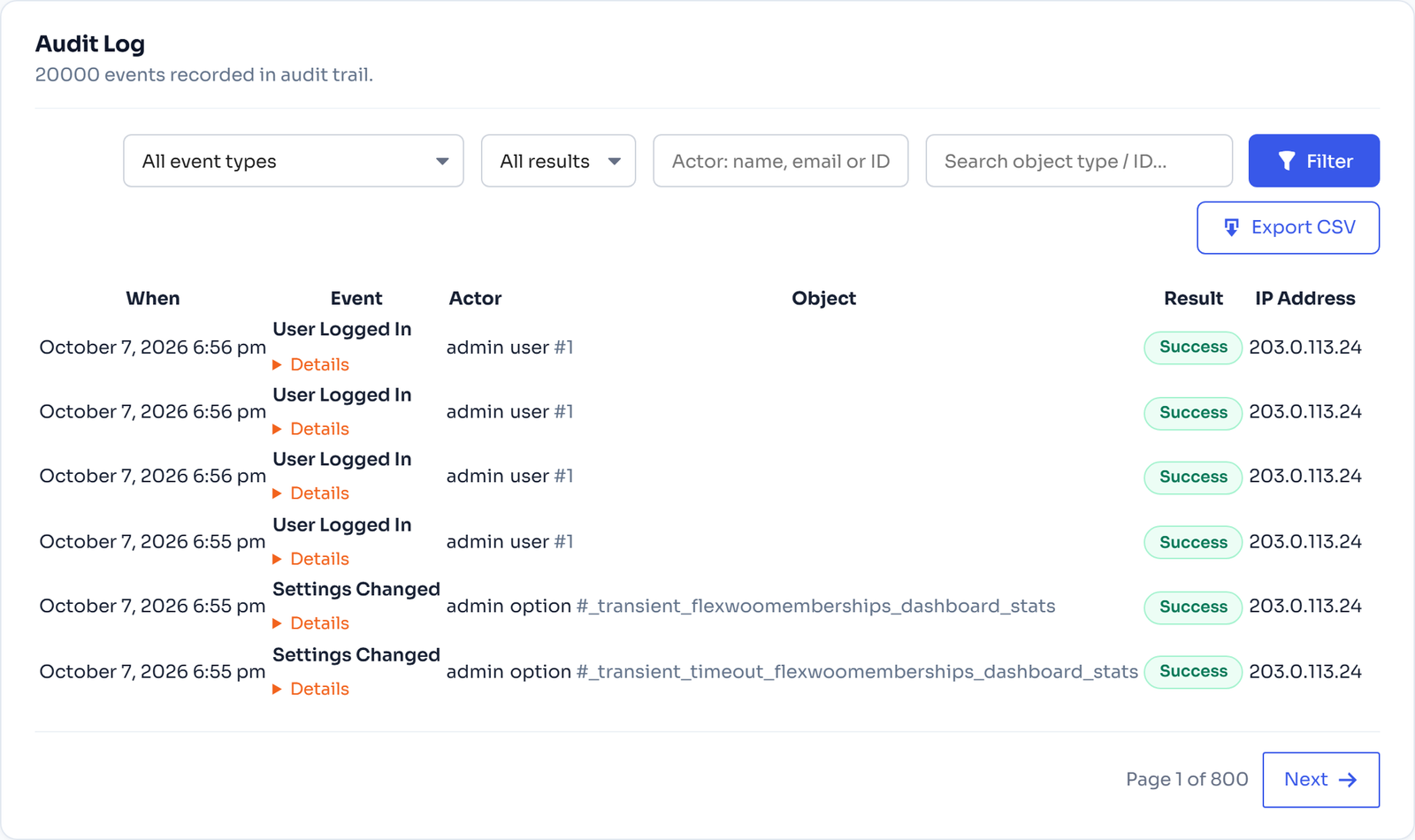Image resolution: width=1415 pixels, height=840 pixels.
Task: Expand Details of second User Logged In row
Action: (x=311, y=429)
